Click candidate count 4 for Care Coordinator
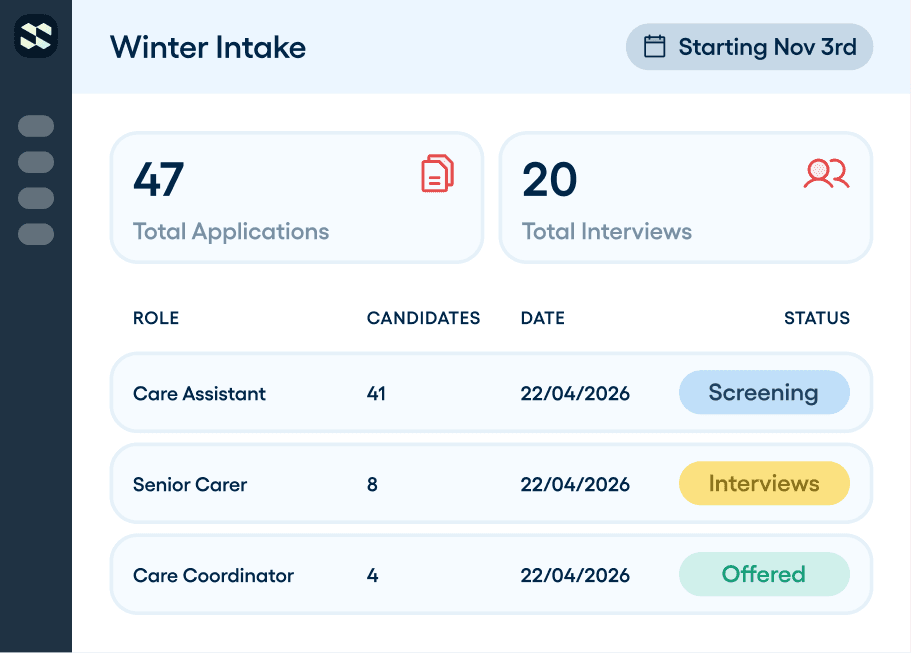Viewport: 911px width, 653px height. (372, 575)
